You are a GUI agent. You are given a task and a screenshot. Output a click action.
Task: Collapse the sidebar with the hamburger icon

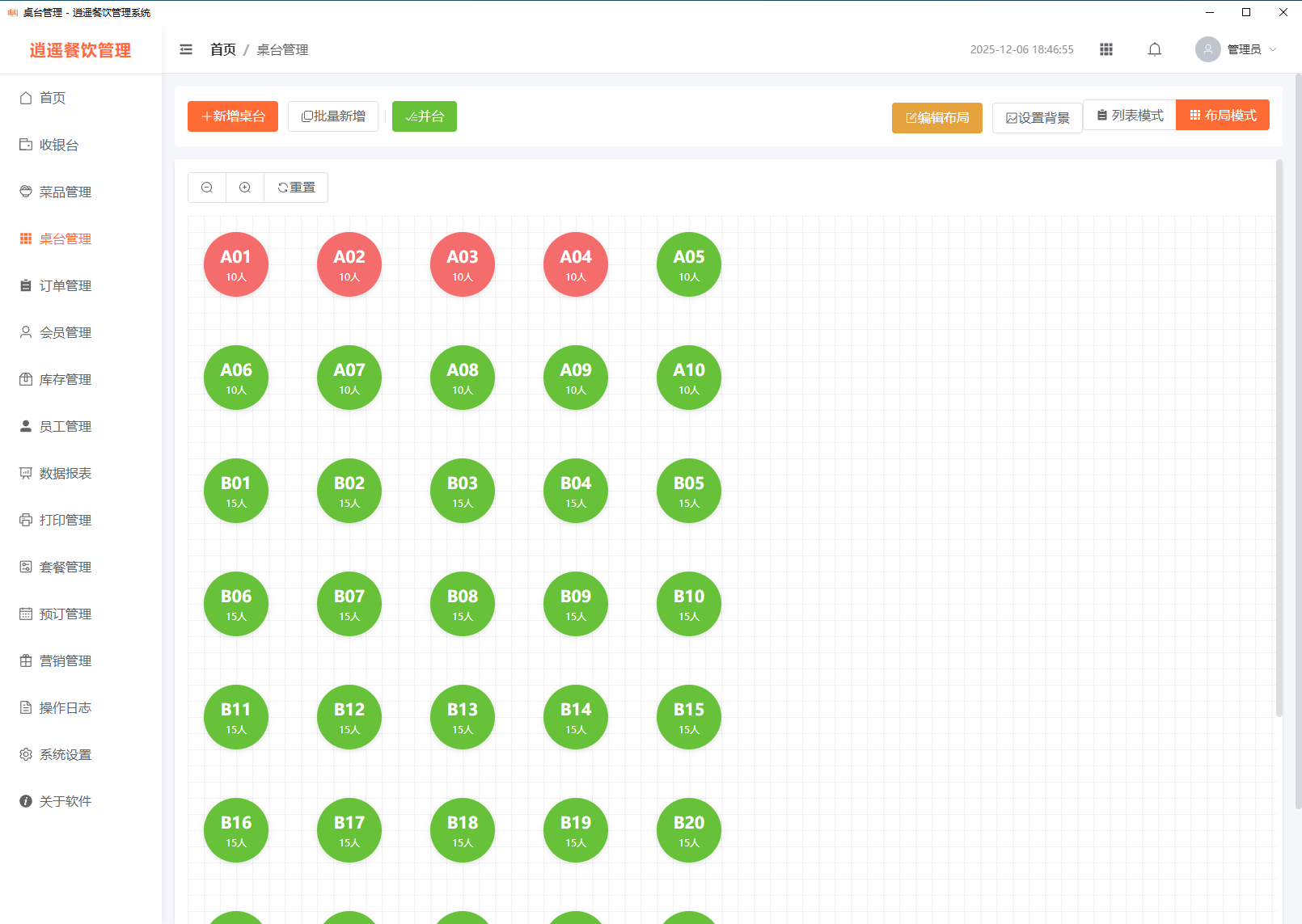pyautogui.click(x=186, y=49)
